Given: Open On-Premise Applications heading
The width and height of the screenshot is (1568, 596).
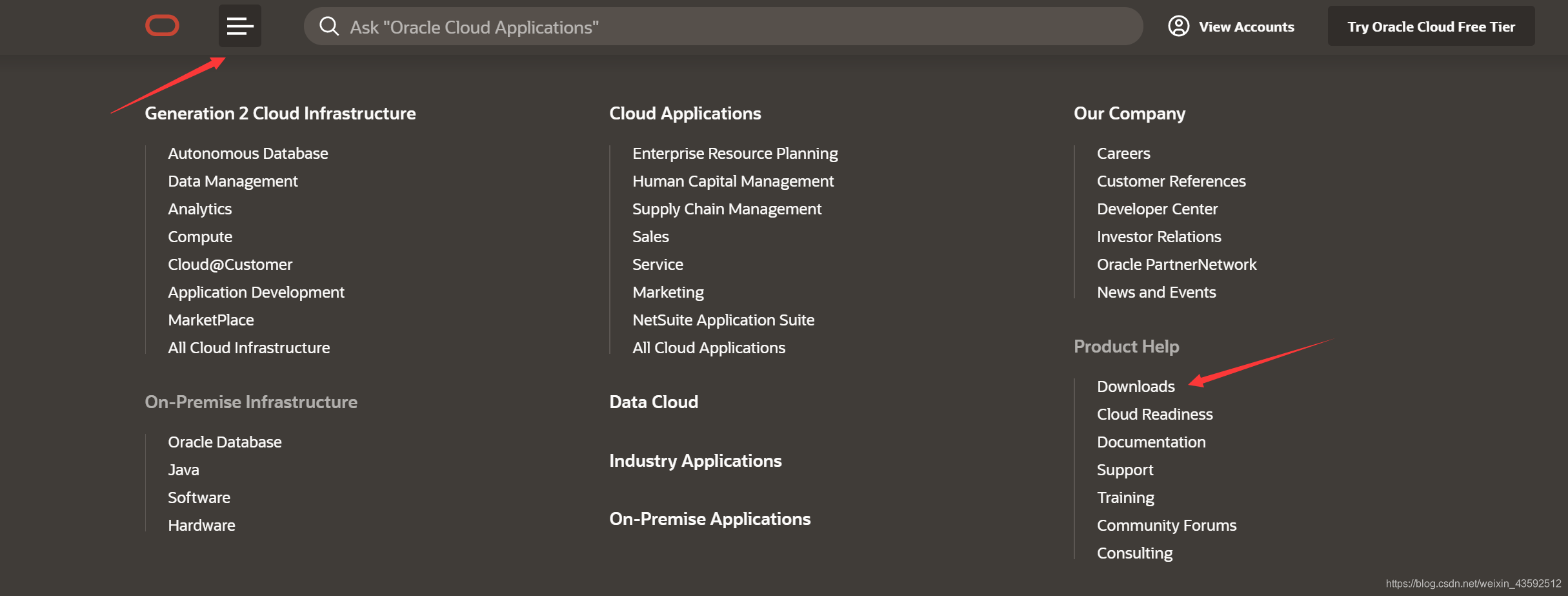Looking at the screenshot, I should [x=710, y=519].
